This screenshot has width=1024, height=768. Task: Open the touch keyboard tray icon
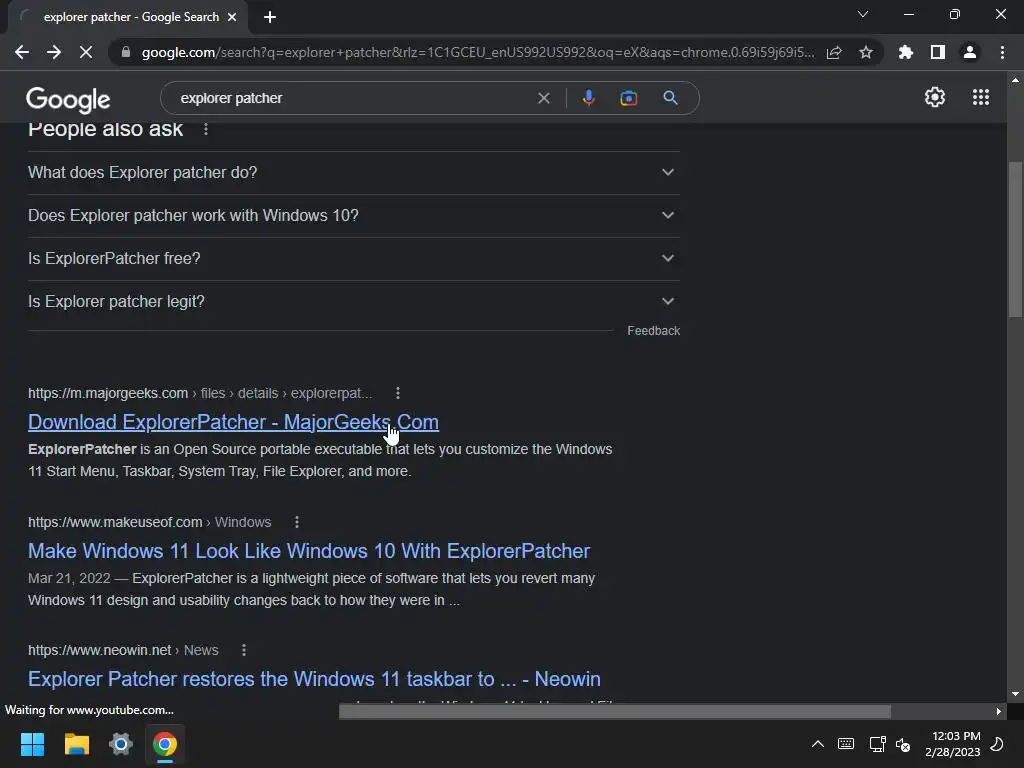[846, 744]
